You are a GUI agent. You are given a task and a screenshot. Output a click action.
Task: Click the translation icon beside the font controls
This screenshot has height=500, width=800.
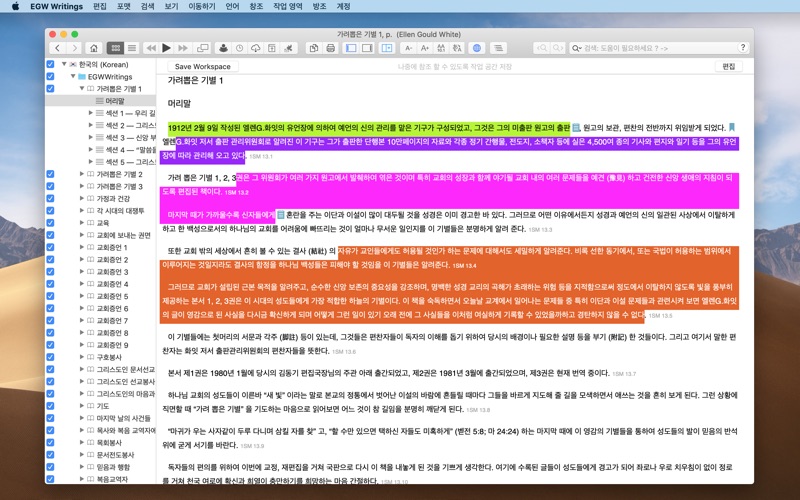point(457,48)
